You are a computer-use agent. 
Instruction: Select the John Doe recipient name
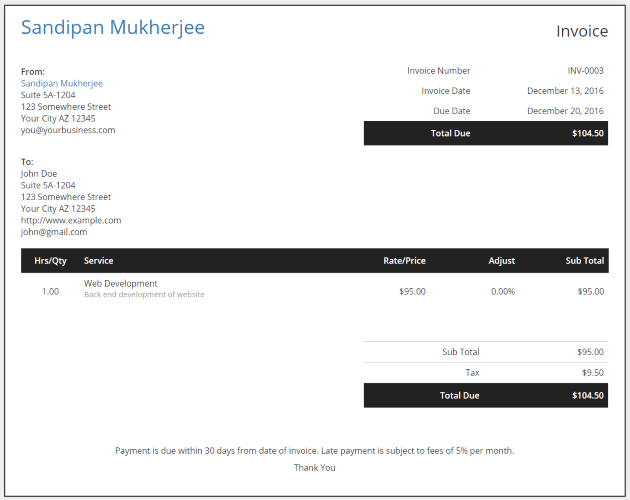point(39,174)
